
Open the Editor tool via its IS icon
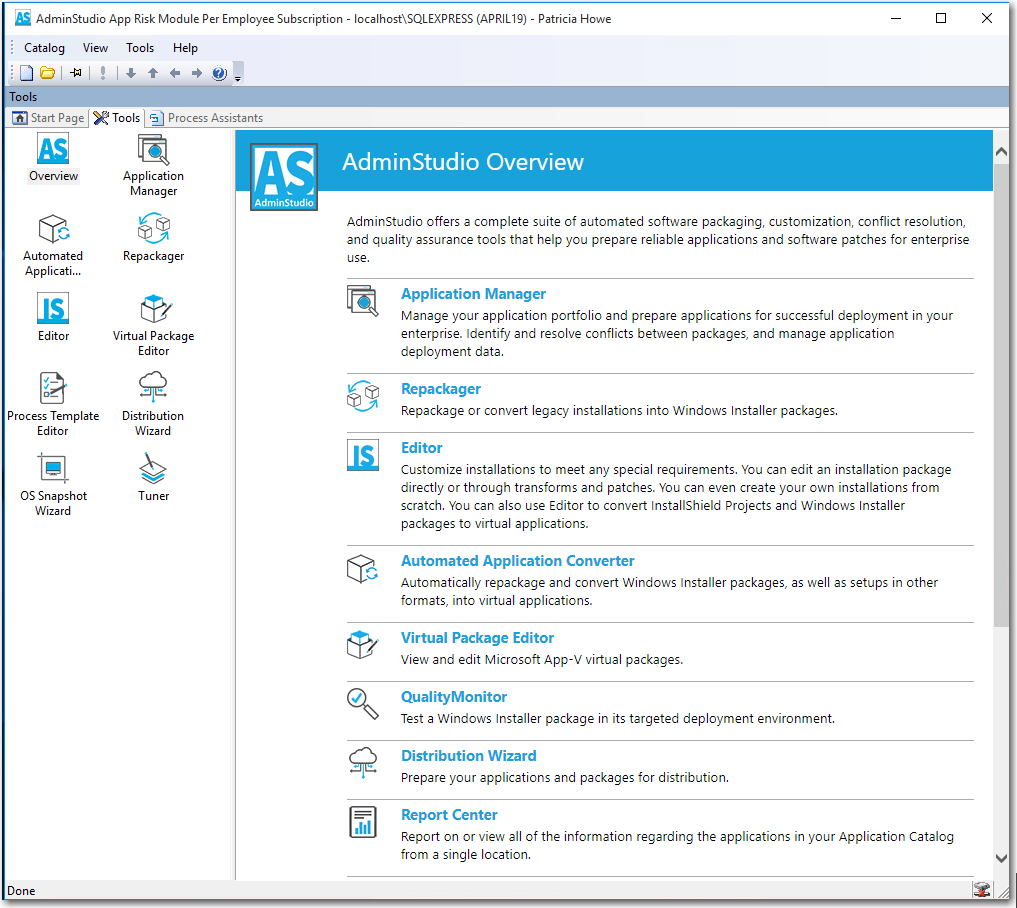point(53,310)
